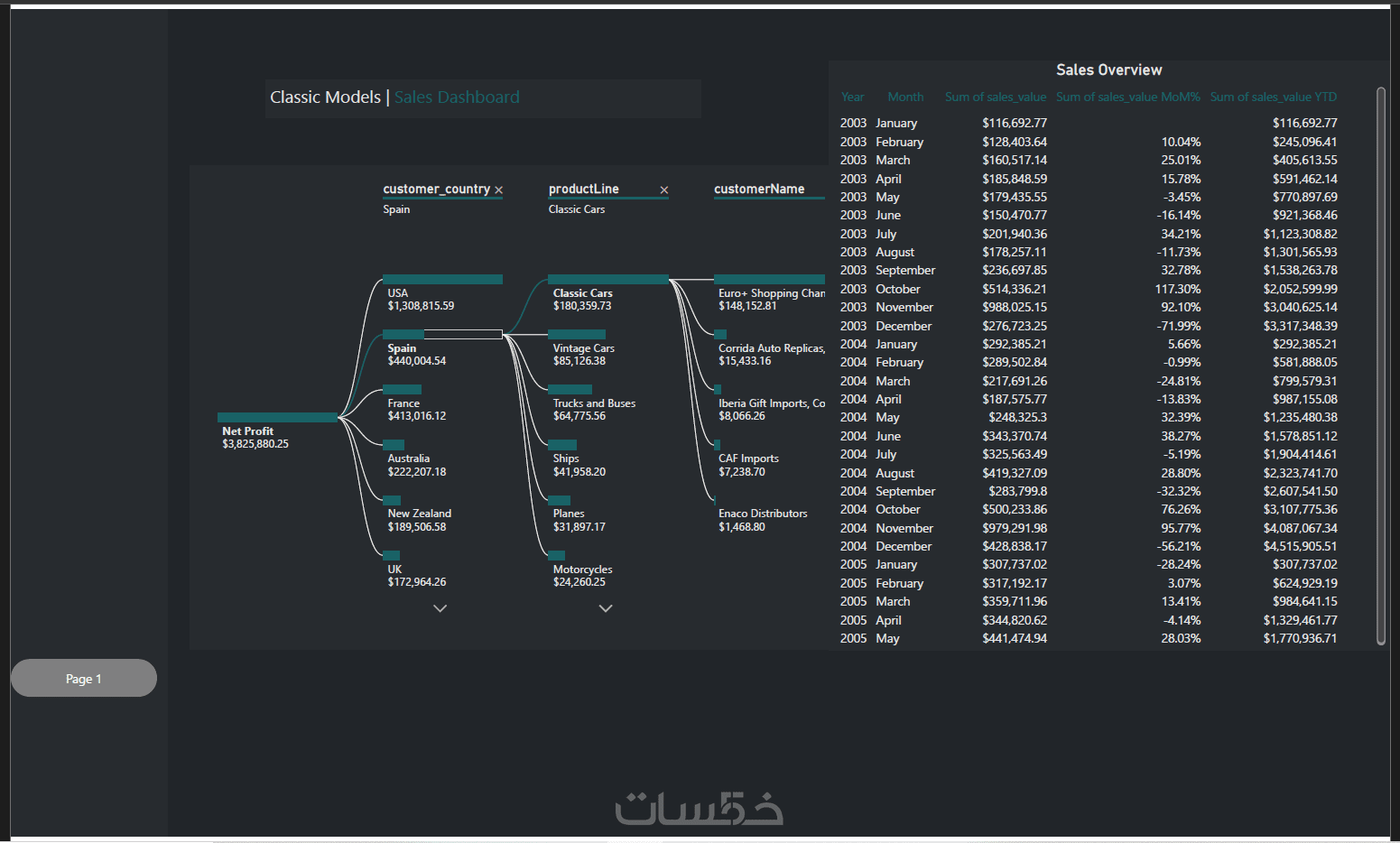Select the Net Profit root node
Viewport: 1400px width, 843px height.
click(277, 417)
